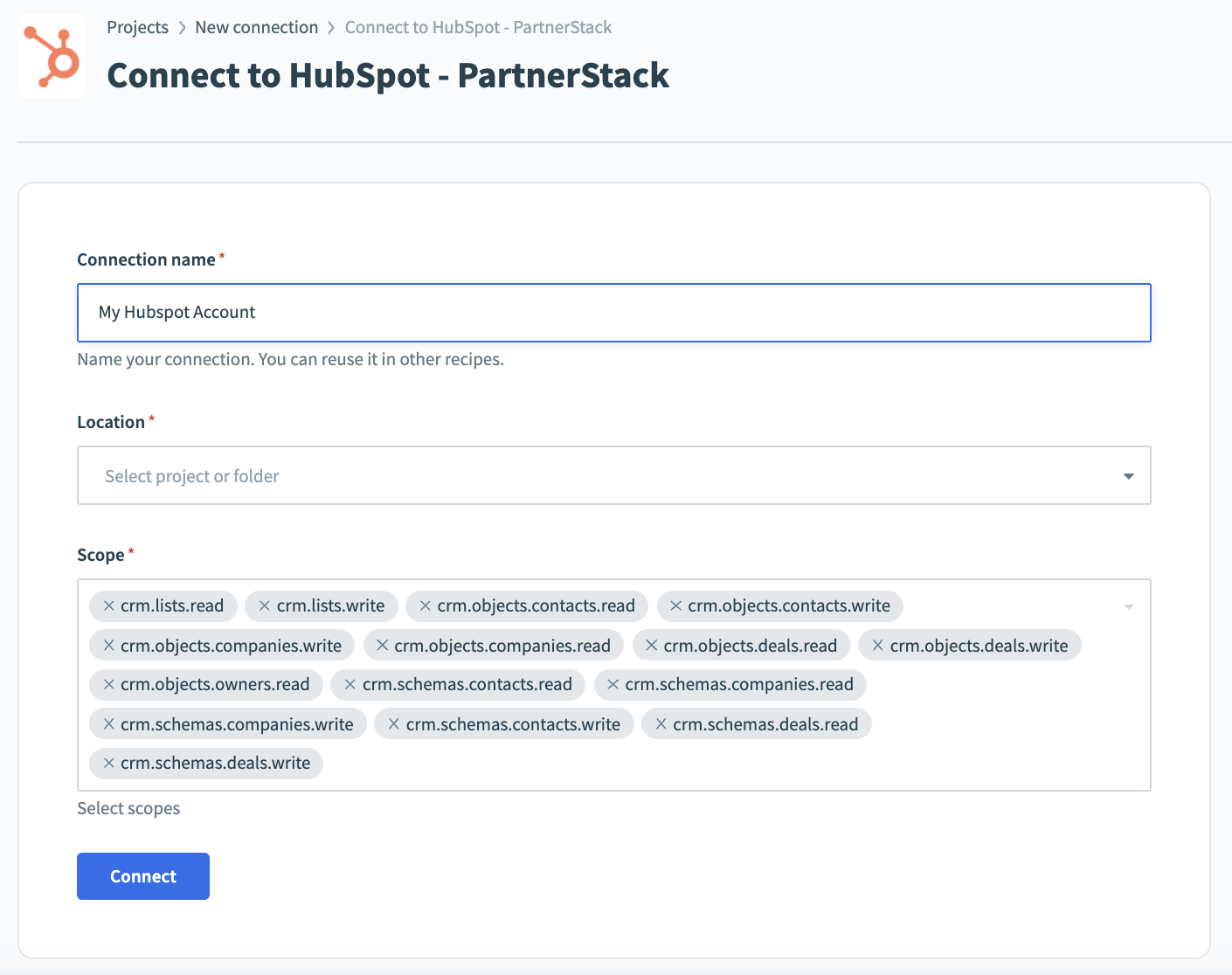The image size is (1232, 975).
Task: Remove crm.objects.deals.write scope via its X
Action: (878, 645)
